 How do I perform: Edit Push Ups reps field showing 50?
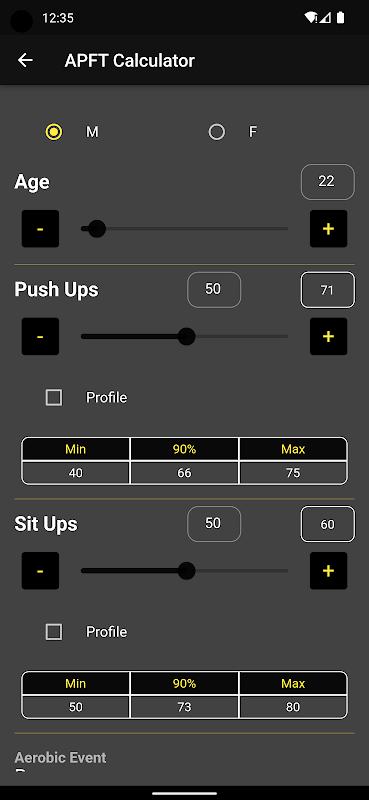(x=214, y=289)
